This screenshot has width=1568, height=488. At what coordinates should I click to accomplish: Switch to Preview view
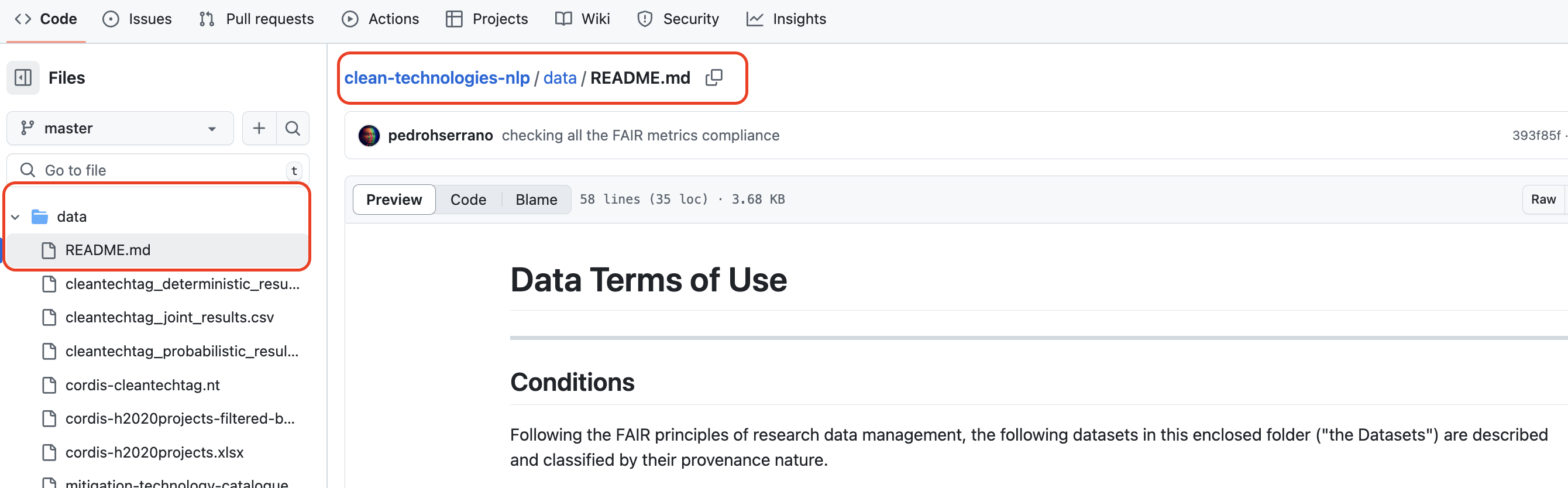coord(394,200)
